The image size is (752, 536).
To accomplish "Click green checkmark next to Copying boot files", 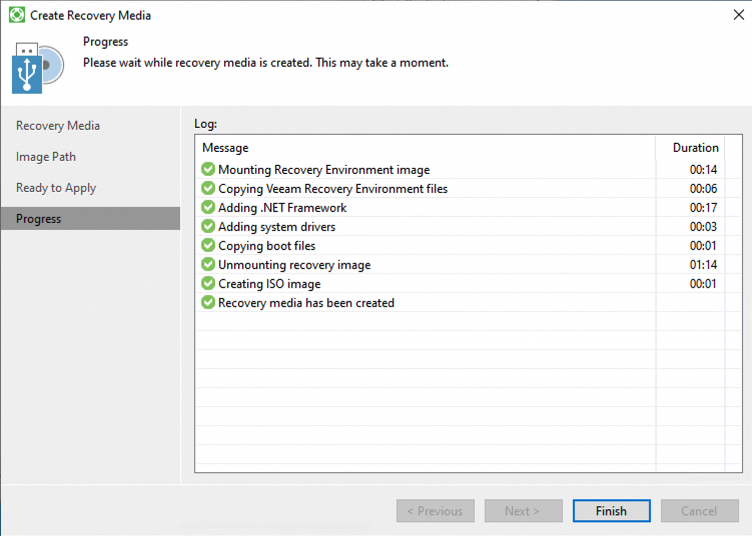I will click(x=208, y=246).
